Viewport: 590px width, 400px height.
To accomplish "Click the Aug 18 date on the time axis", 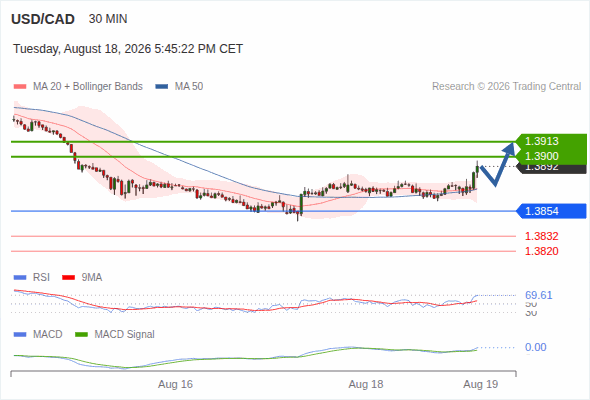I will (x=366, y=384).
